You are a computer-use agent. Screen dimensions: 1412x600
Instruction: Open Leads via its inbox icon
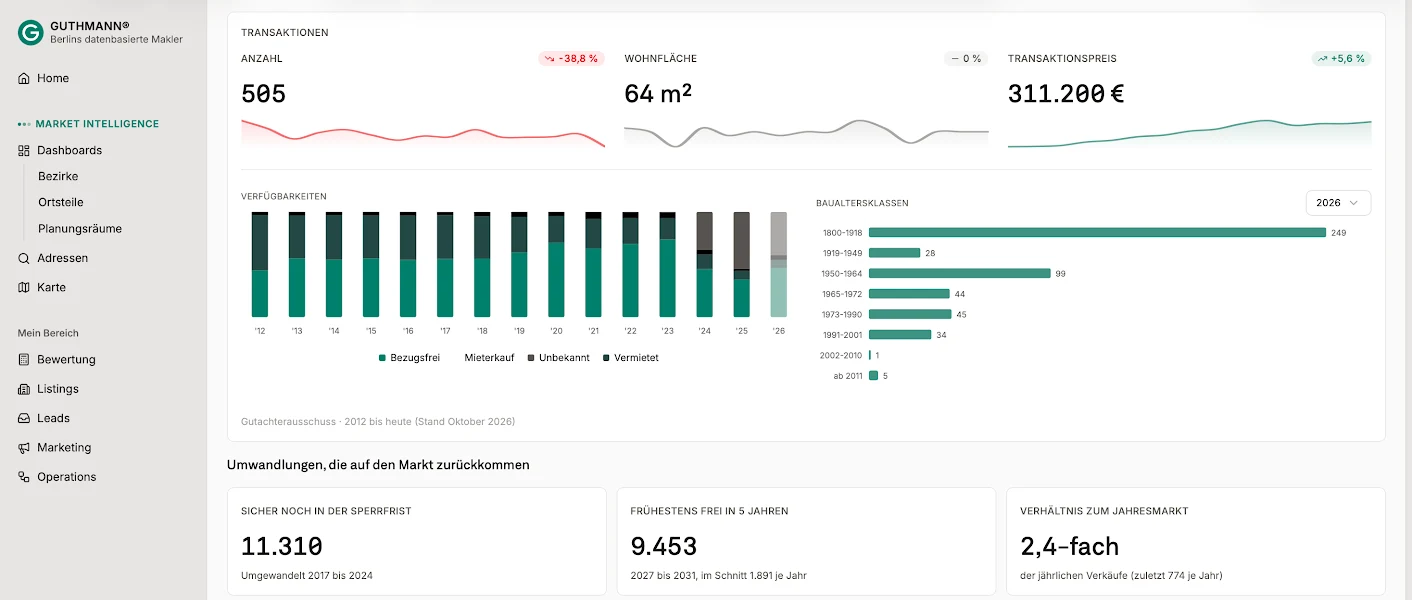click(x=24, y=418)
